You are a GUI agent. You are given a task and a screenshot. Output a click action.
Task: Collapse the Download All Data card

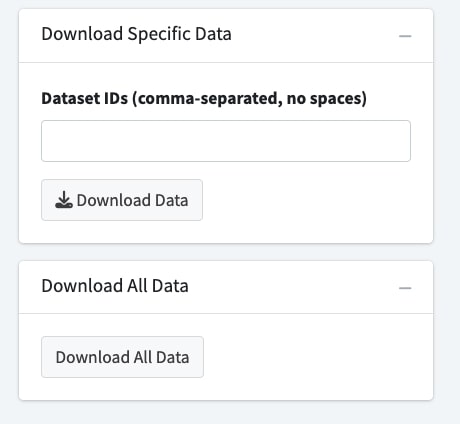pyautogui.click(x=405, y=288)
